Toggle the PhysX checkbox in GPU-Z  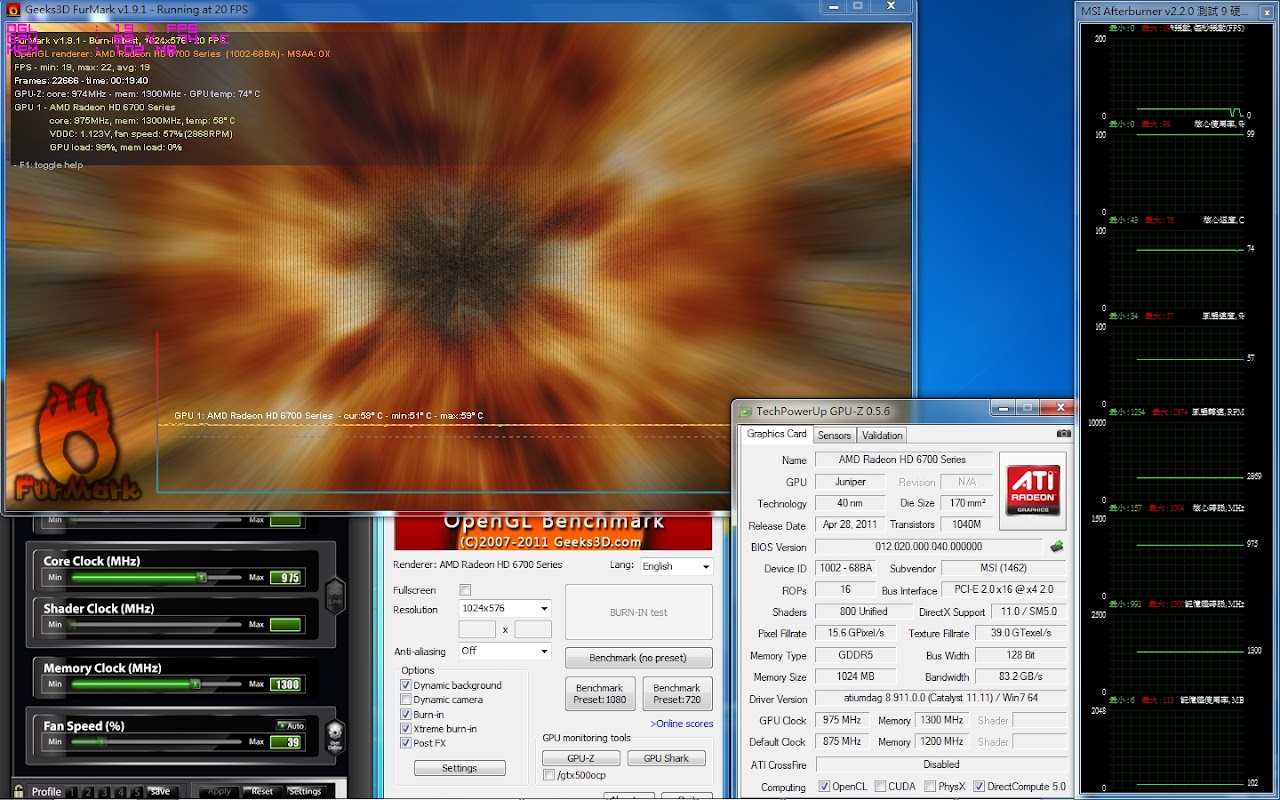point(931,787)
